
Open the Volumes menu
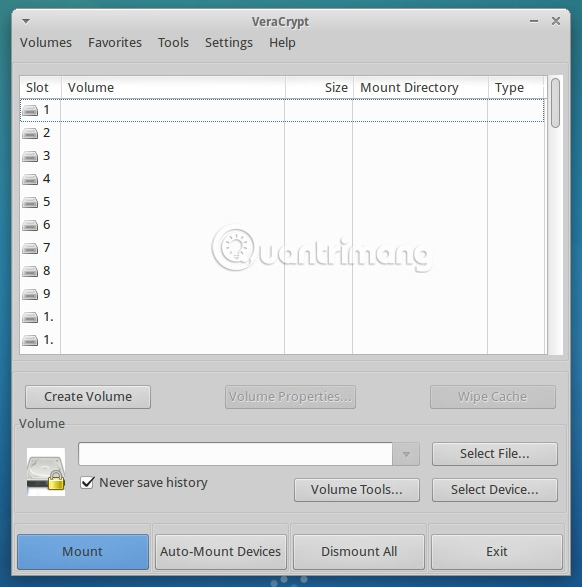point(46,43)
